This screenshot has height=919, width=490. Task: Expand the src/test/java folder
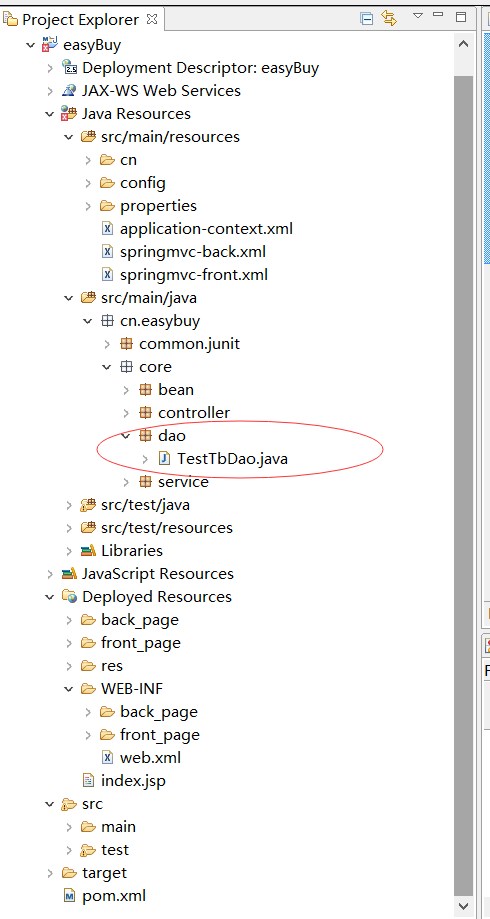(x=69, y=505)
